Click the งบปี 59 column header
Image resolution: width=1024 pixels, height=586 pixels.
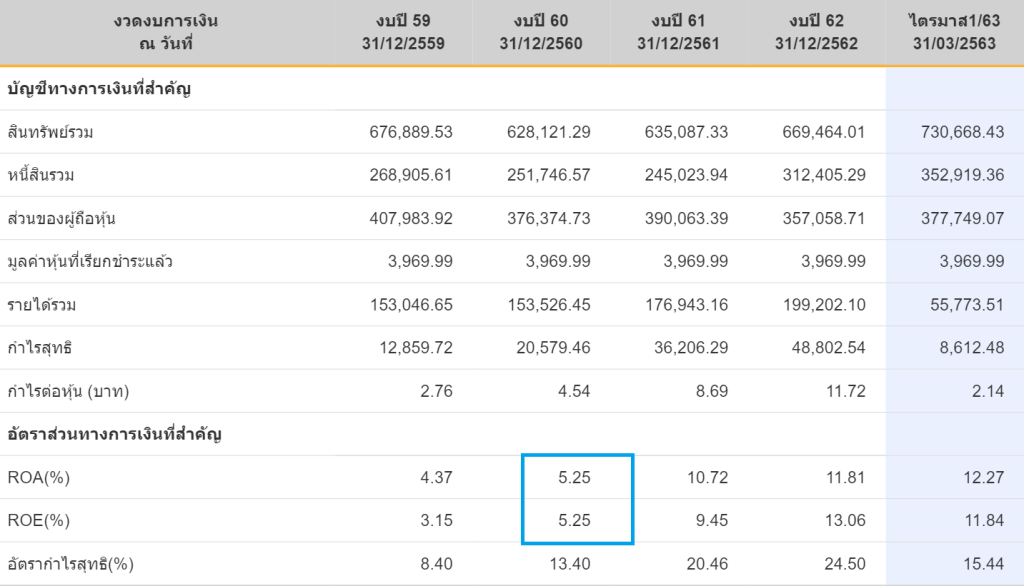pyautogui.click(x=406, y=33)
